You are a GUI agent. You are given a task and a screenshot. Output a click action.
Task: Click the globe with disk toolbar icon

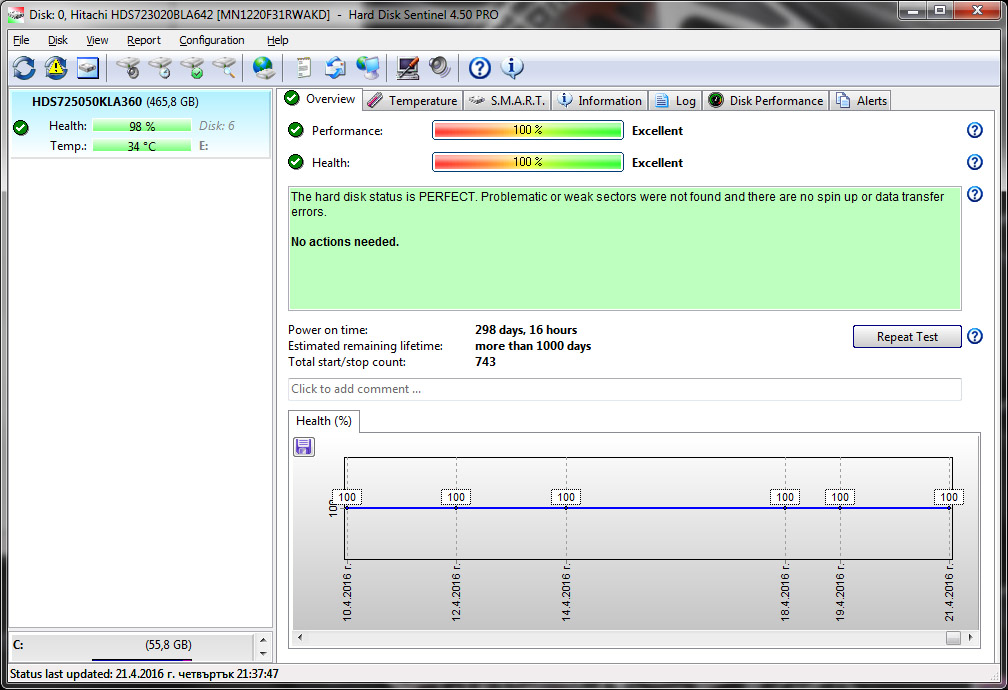click(x=263, y=68)
